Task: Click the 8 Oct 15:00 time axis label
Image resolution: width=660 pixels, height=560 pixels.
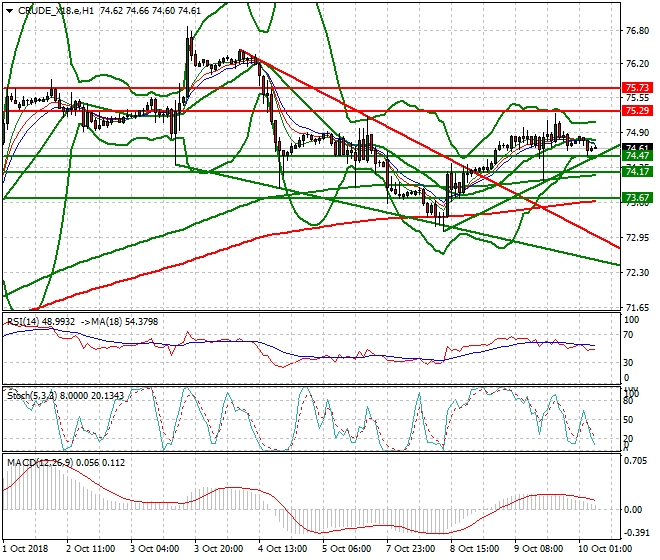Action: [474, 548]
